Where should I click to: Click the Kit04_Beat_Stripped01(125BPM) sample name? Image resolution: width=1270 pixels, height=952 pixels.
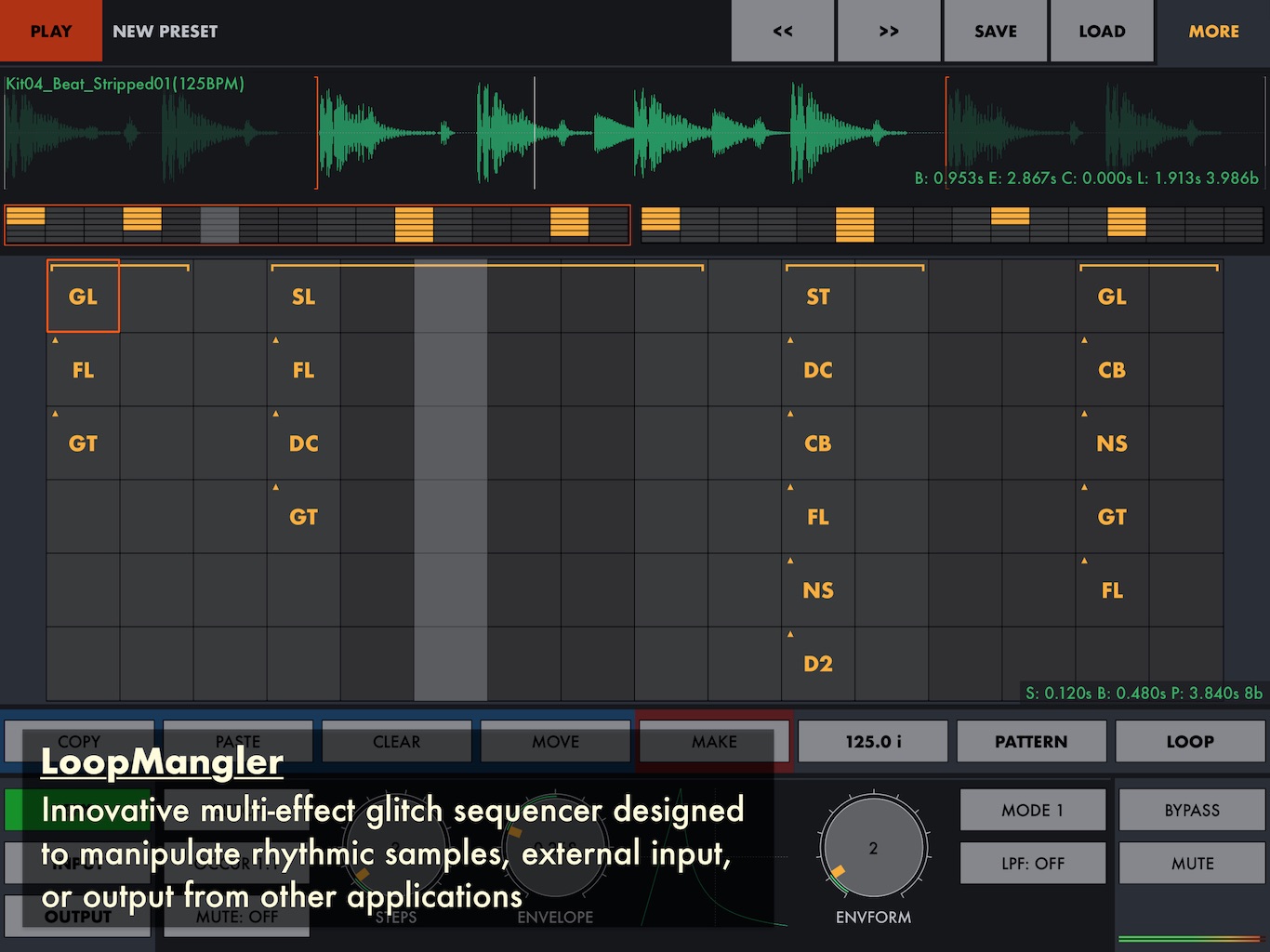click(126, 84)
